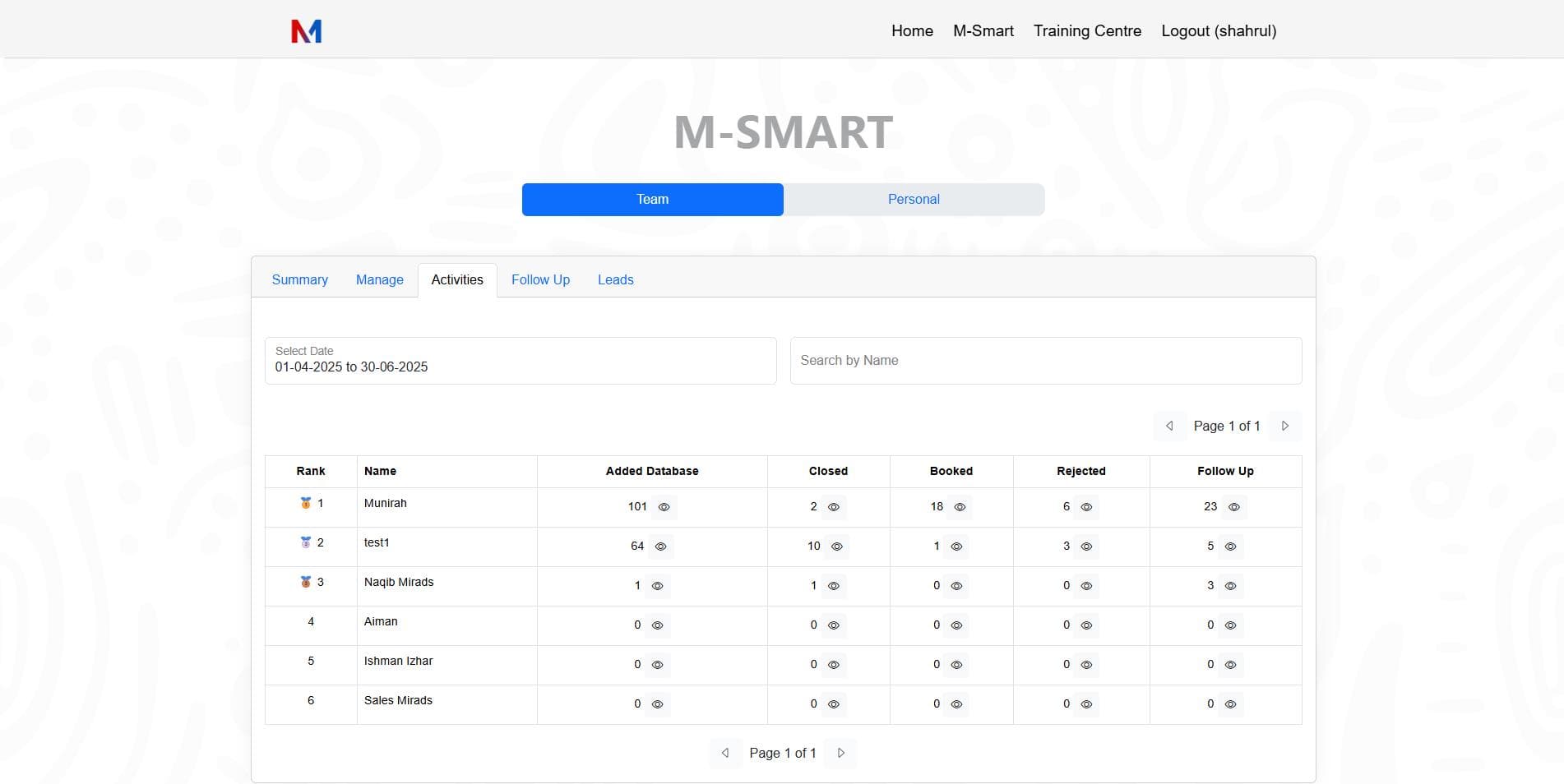
Task: Click the previous page chevron at bottom
Action: [725, 753]
